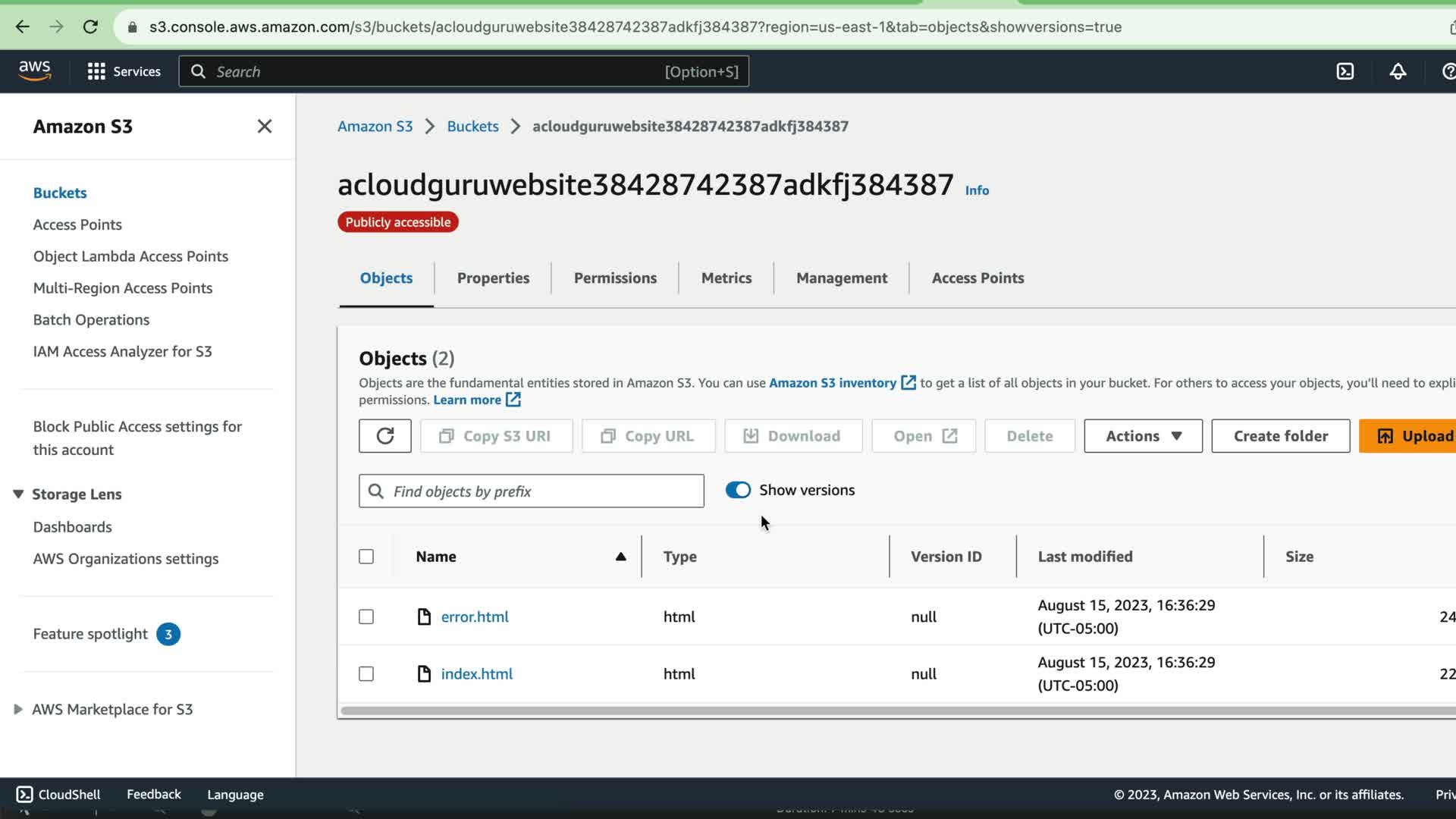Click the refresh objects icon button
The image size is (1456, 819).
[x=385, y=436]
